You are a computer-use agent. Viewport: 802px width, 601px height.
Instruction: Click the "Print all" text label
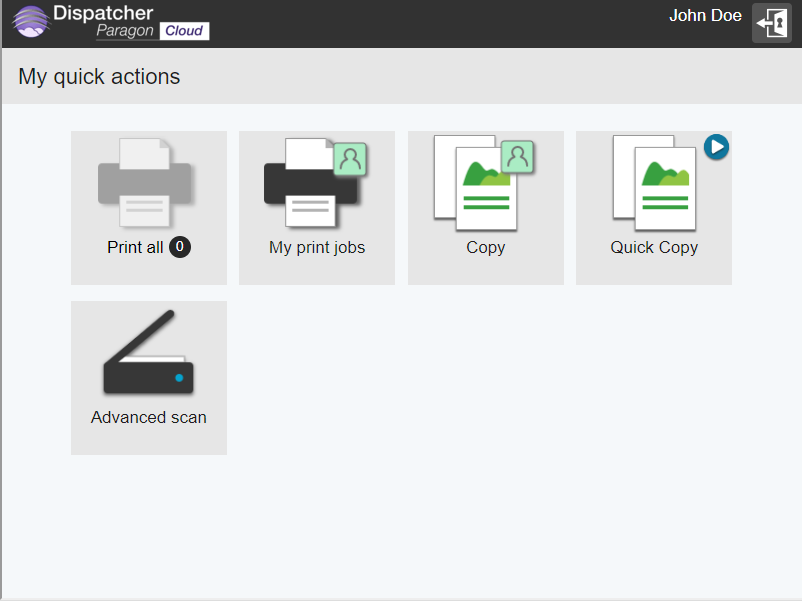coord(135,247)
